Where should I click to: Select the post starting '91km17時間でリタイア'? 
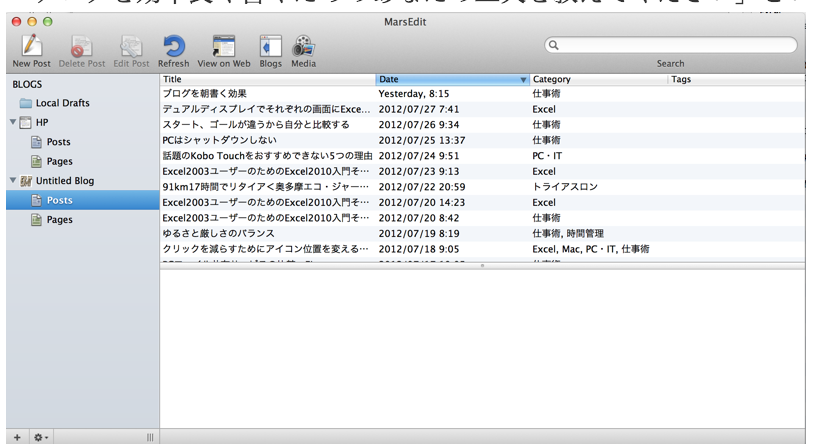pos(265,187)
